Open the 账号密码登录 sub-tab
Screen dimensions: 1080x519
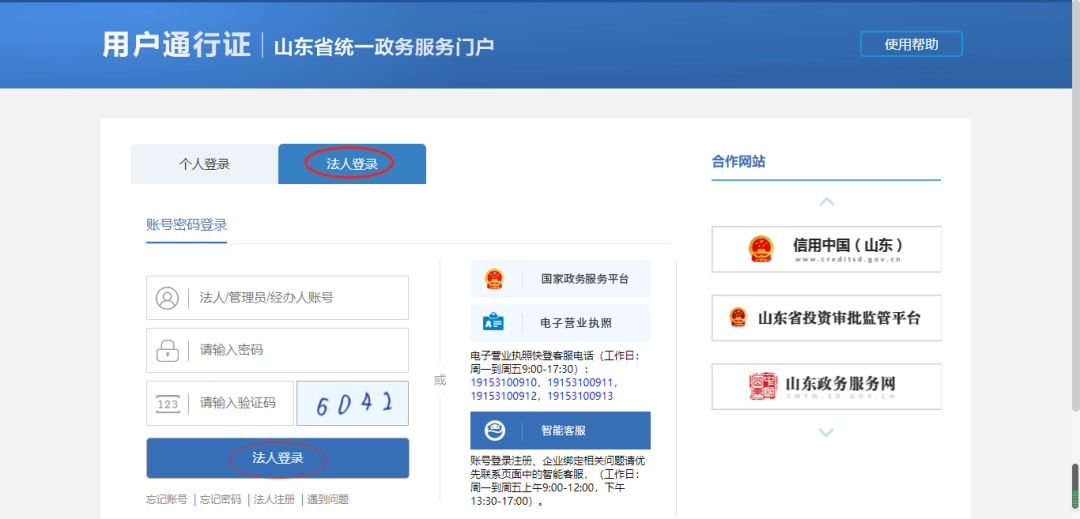coord(187,225)
